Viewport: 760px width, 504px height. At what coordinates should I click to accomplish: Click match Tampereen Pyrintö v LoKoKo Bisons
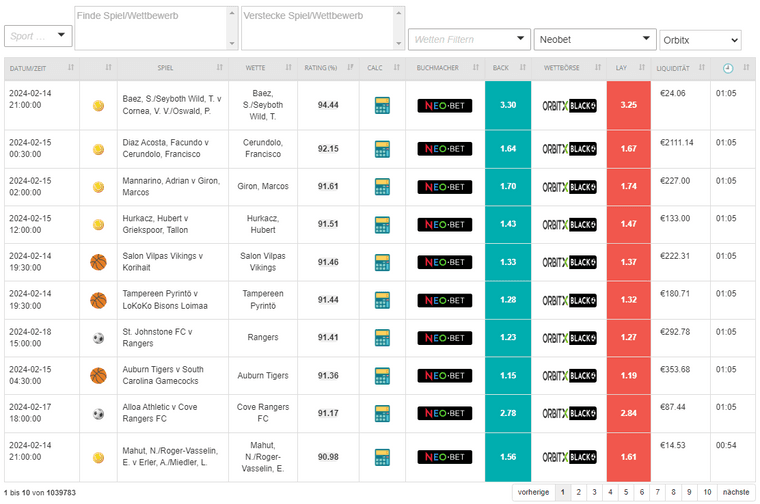click(x=165, y=300)
